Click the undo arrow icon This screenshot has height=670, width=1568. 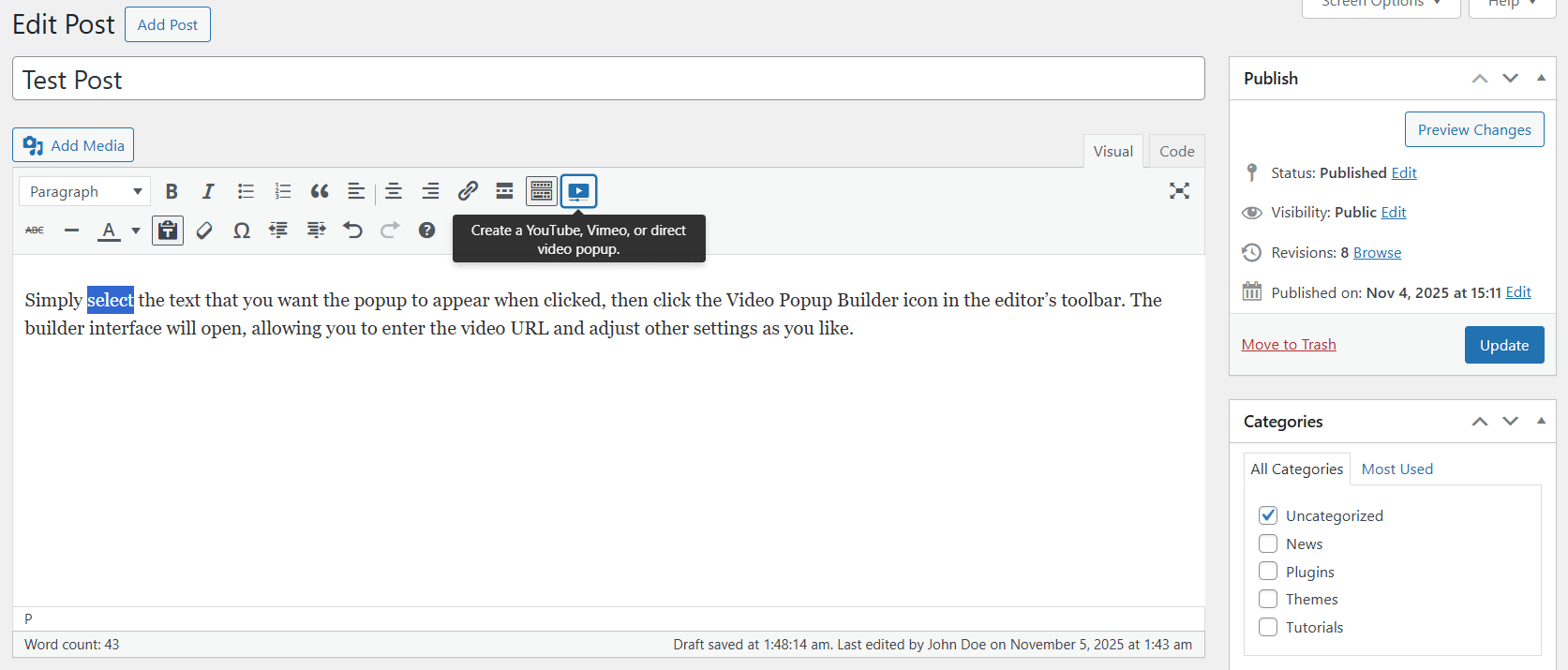pyautogui.click(x=352, y=231)
